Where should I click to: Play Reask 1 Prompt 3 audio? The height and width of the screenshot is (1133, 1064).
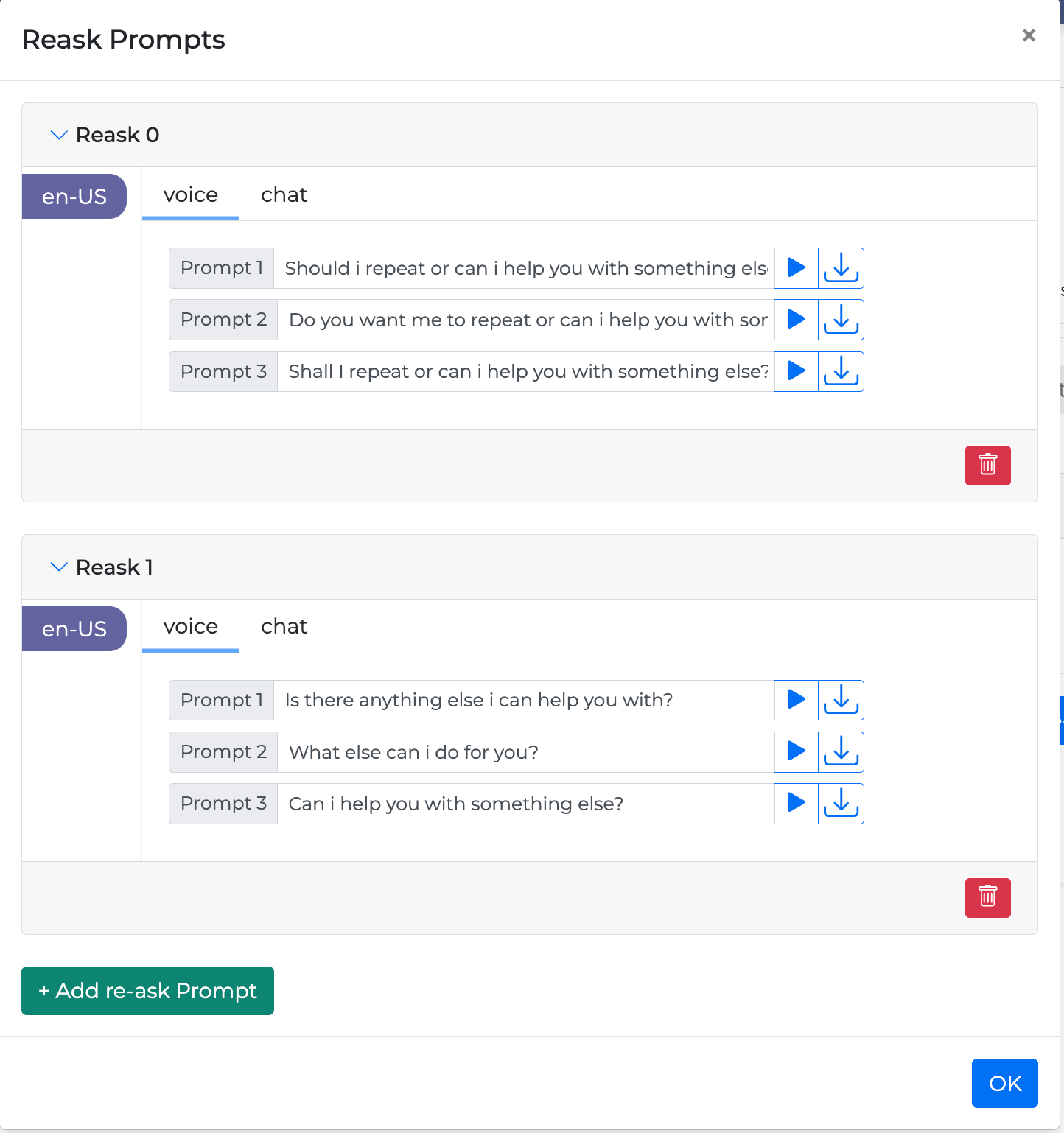coord(796,803)
